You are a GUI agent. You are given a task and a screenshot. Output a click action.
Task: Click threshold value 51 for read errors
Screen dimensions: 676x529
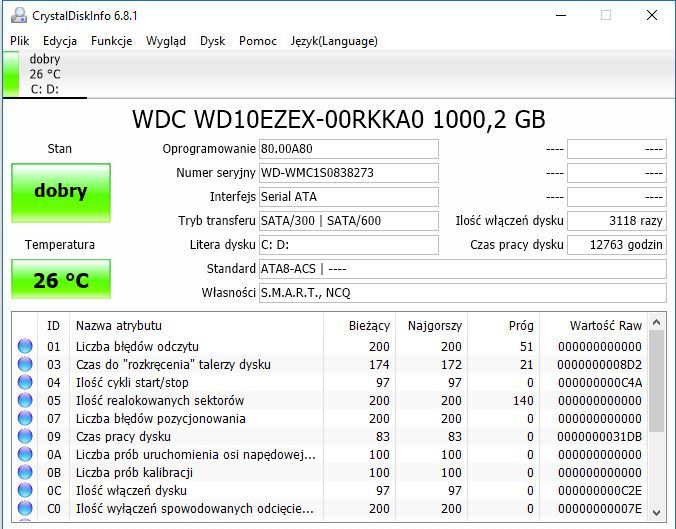coord(526,346)
